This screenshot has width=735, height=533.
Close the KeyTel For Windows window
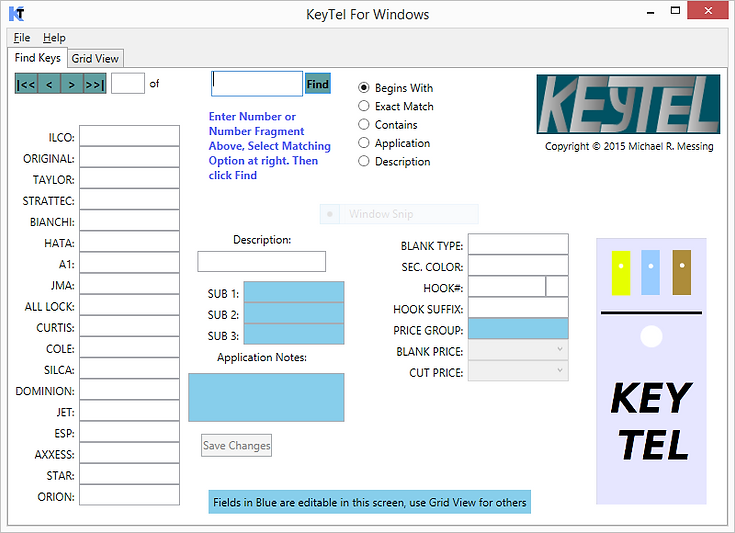(x=708, y=10)
